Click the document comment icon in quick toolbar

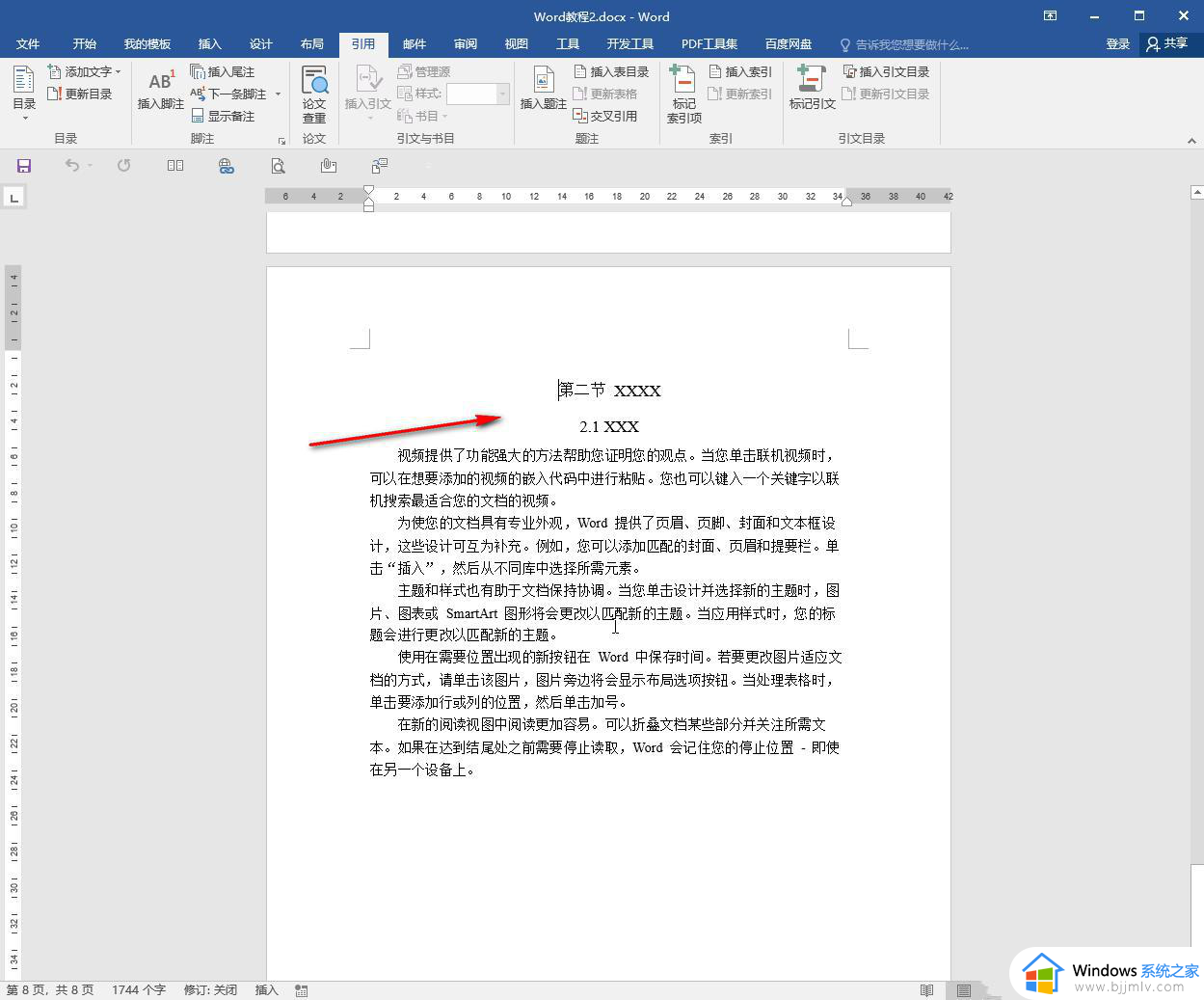pyautogui.click(x=380, y=166)
